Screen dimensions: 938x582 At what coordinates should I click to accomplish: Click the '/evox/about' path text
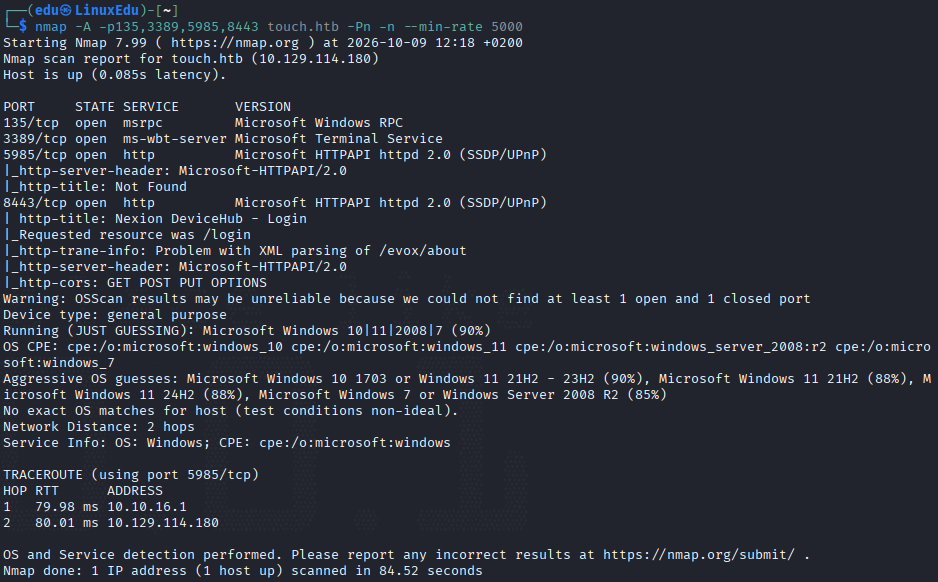coord(422,251)
